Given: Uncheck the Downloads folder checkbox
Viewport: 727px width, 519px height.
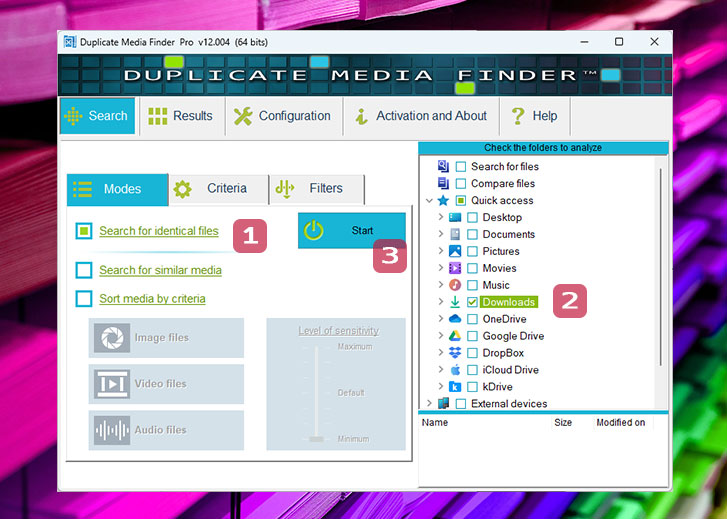Looking at the screenshot, I should 472,302.
